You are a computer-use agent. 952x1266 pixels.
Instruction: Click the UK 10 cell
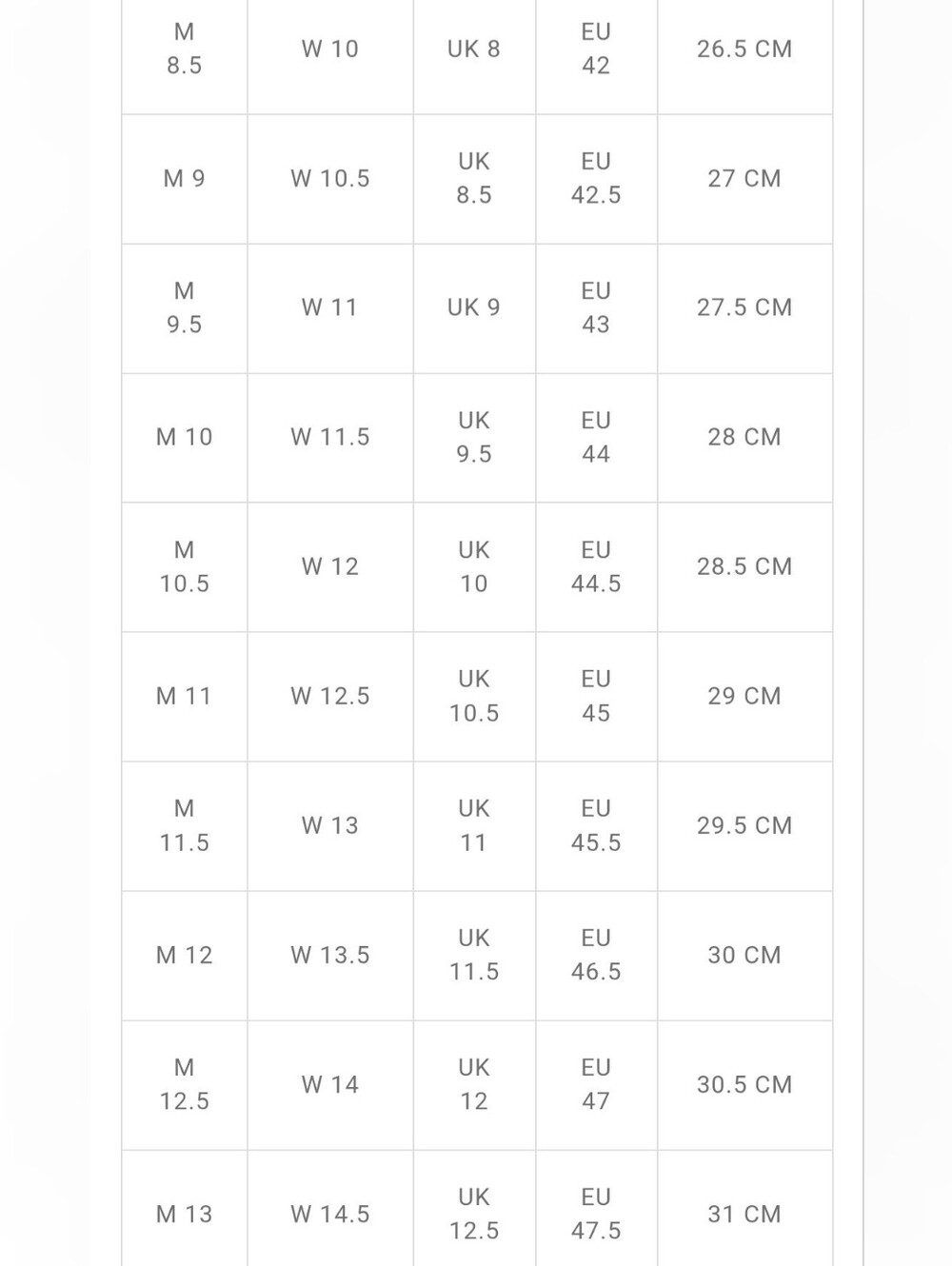(474, 567)
